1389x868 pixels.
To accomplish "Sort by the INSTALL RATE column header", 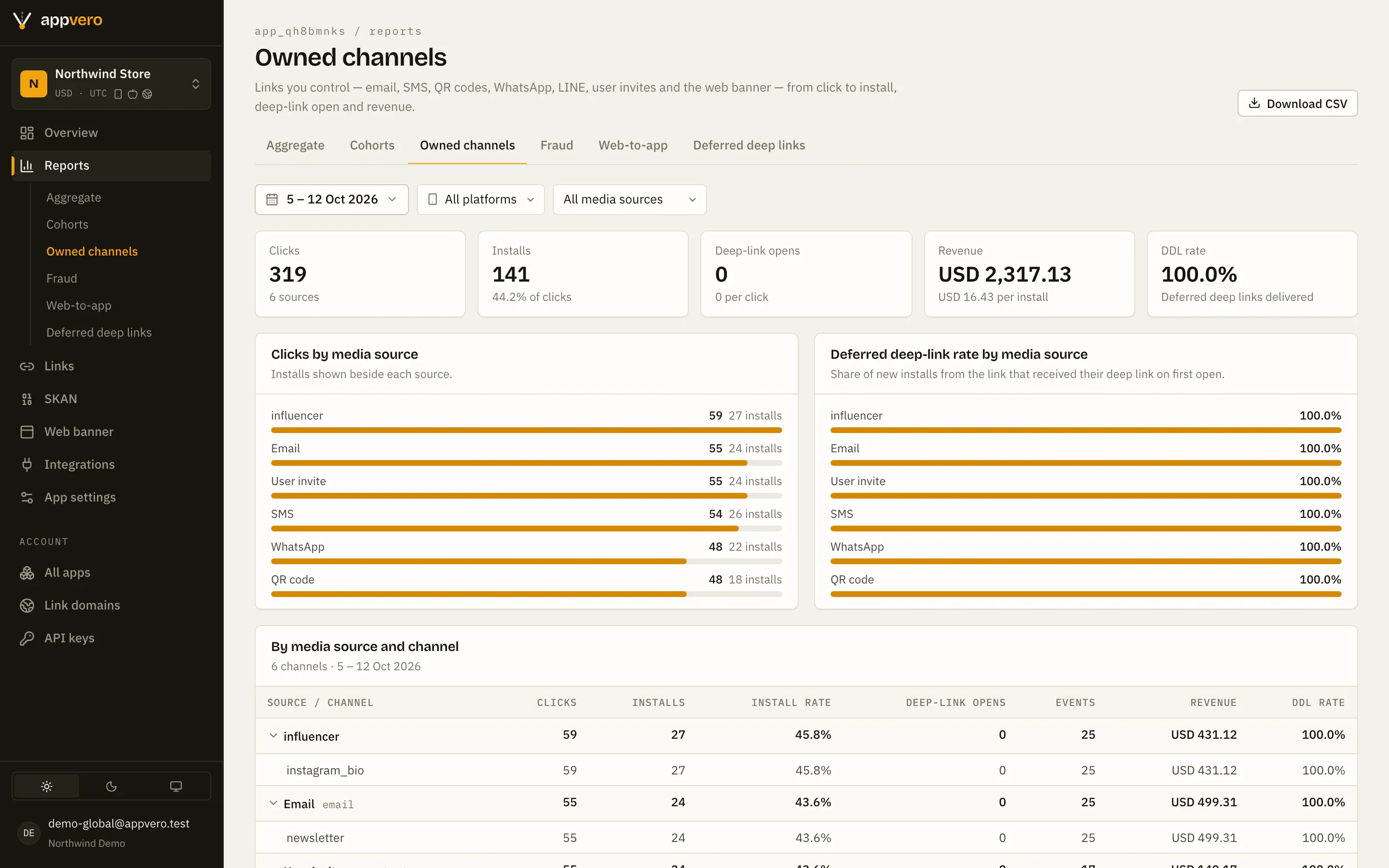I will (x=791, y=702).
